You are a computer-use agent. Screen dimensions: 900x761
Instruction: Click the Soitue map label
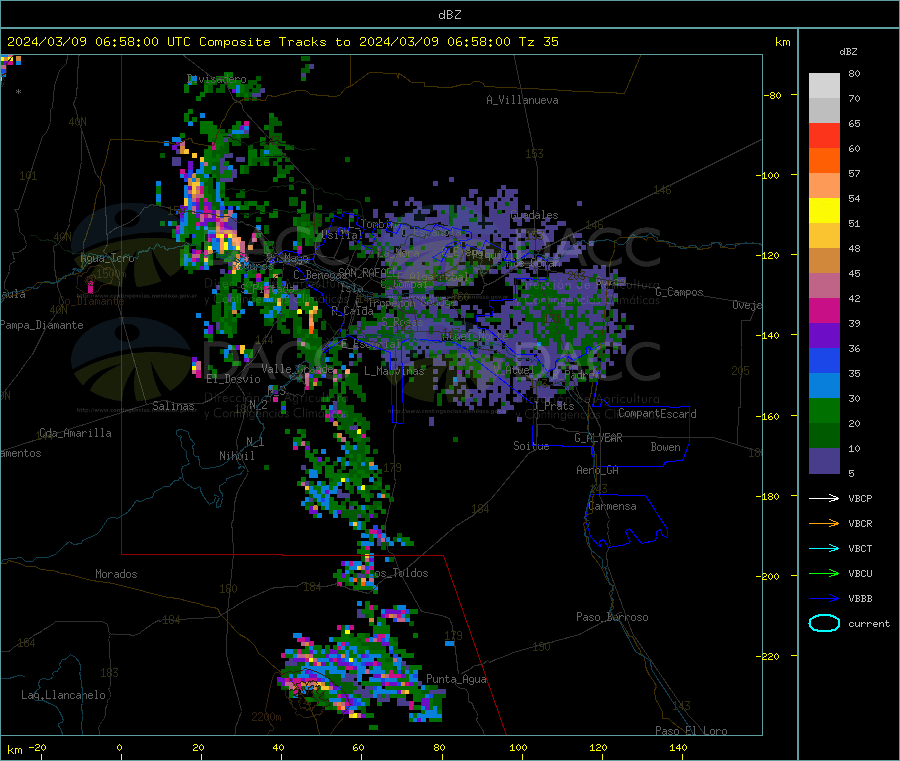click(531, 446)
